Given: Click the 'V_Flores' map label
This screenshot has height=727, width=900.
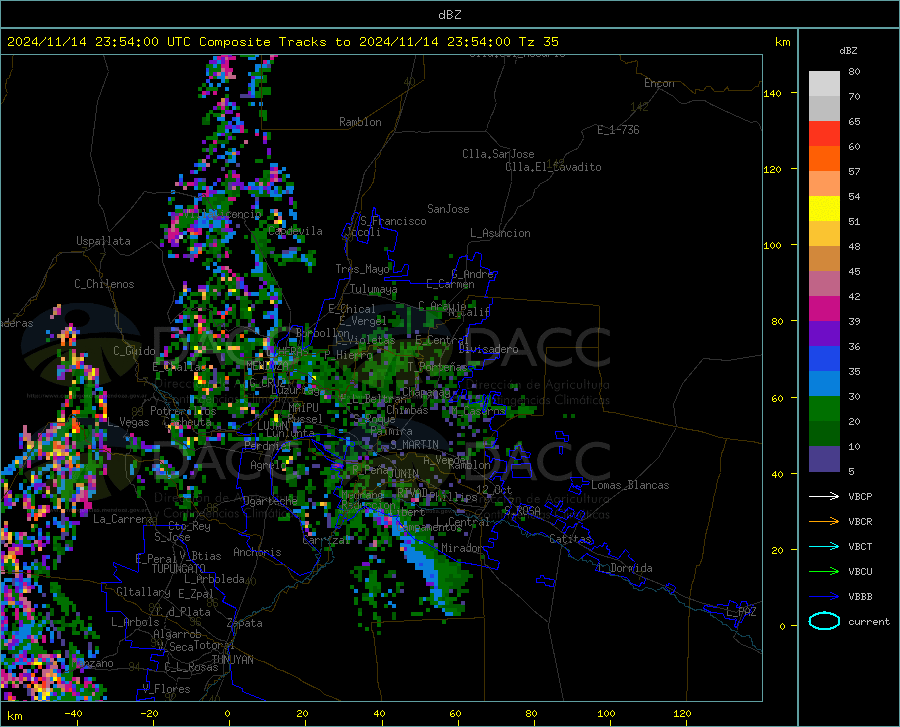Looking at the screenshot, I should point(166,689).
